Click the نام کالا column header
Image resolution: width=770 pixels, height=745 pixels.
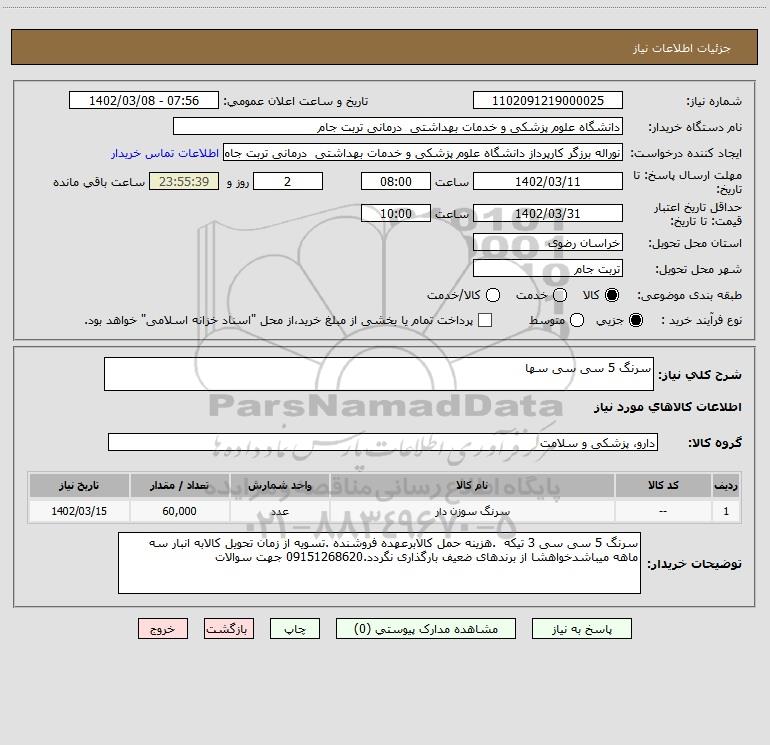click(x=472, y=485)
